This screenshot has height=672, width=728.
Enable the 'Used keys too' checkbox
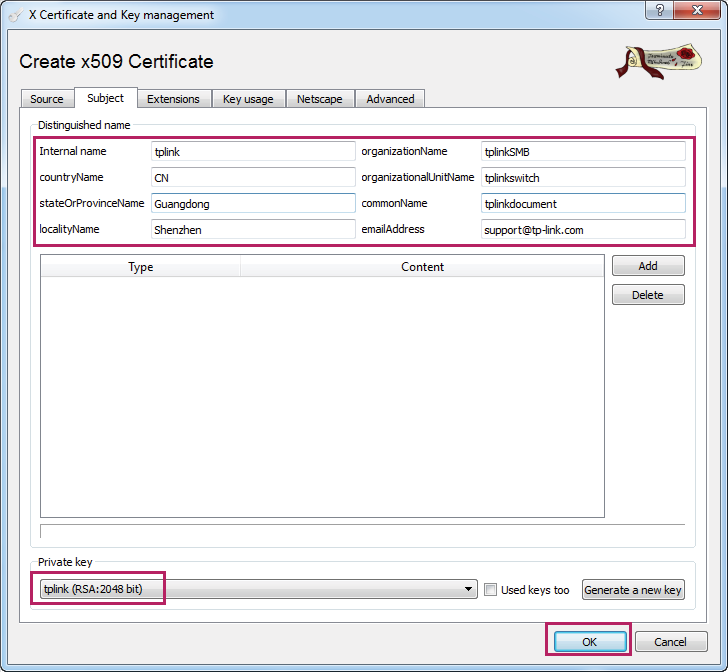[x=490, y=589]
